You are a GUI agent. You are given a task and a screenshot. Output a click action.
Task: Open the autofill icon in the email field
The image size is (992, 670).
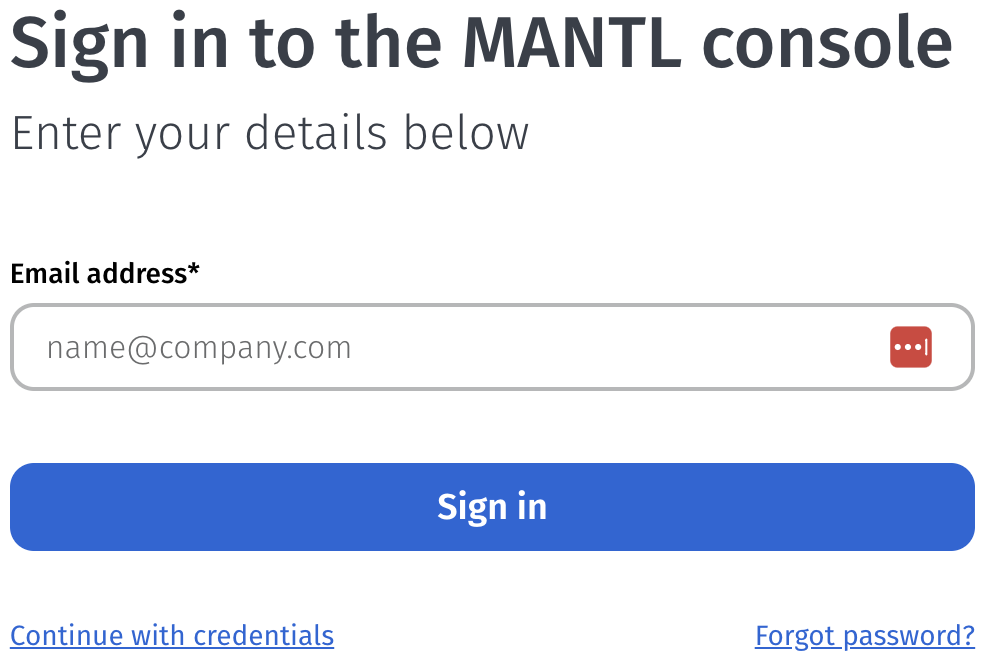click(910, 347)
